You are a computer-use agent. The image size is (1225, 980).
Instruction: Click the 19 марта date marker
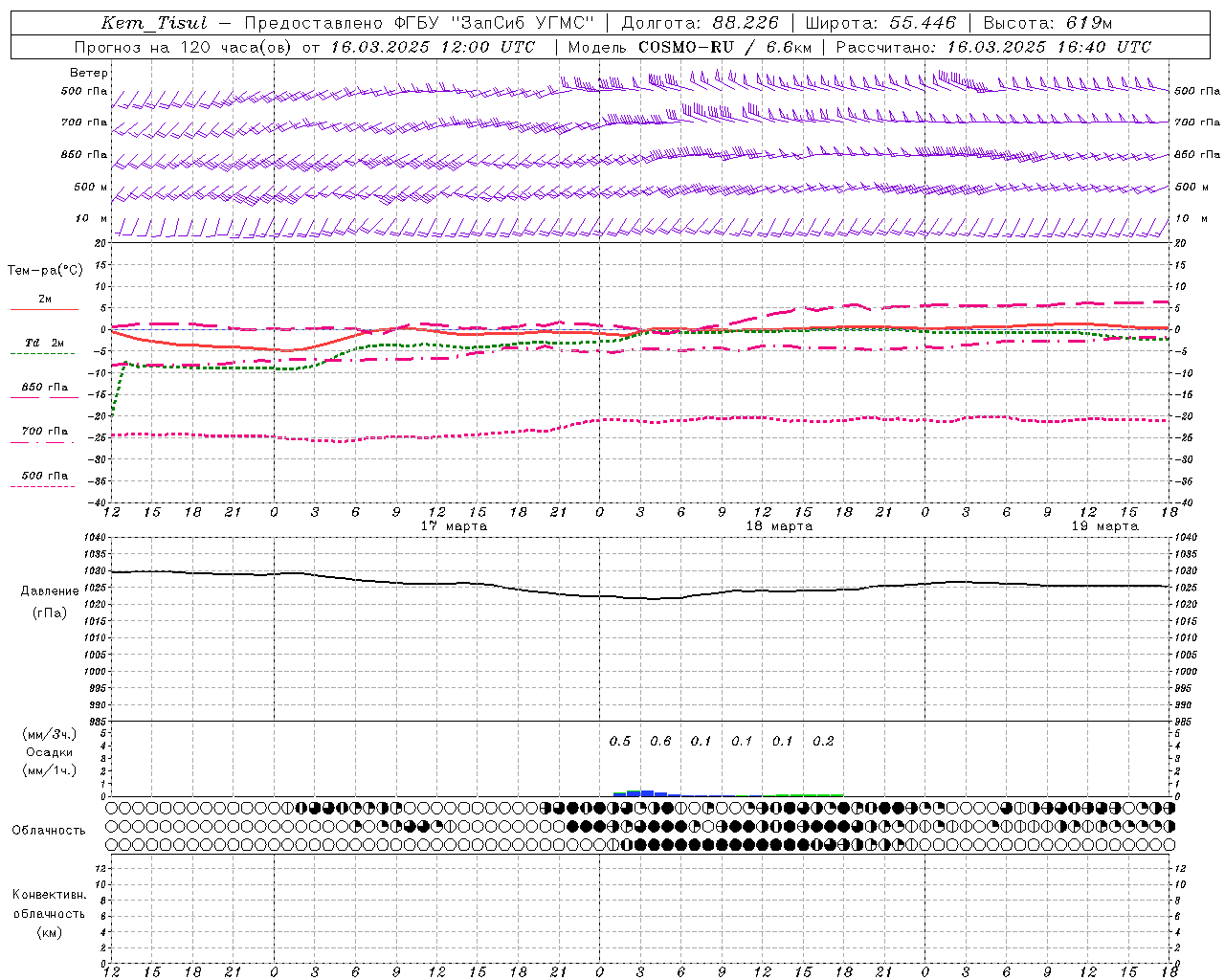coord(1104,526)
